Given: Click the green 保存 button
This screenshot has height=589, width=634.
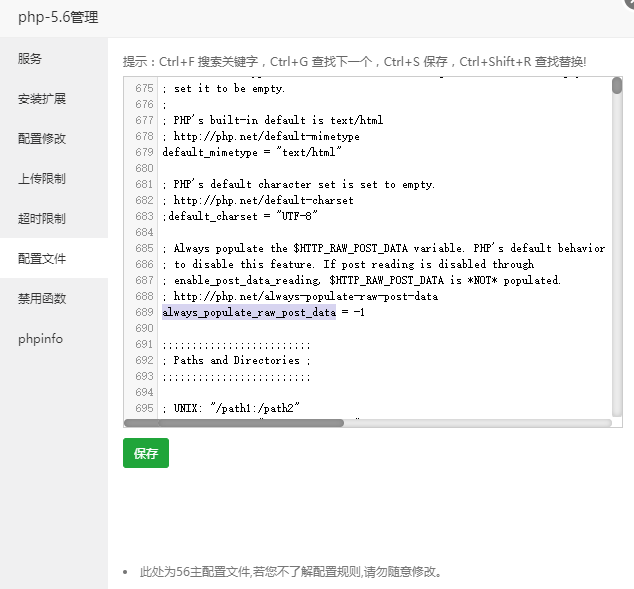Looking at the screenshot, I should coord(146,453).
